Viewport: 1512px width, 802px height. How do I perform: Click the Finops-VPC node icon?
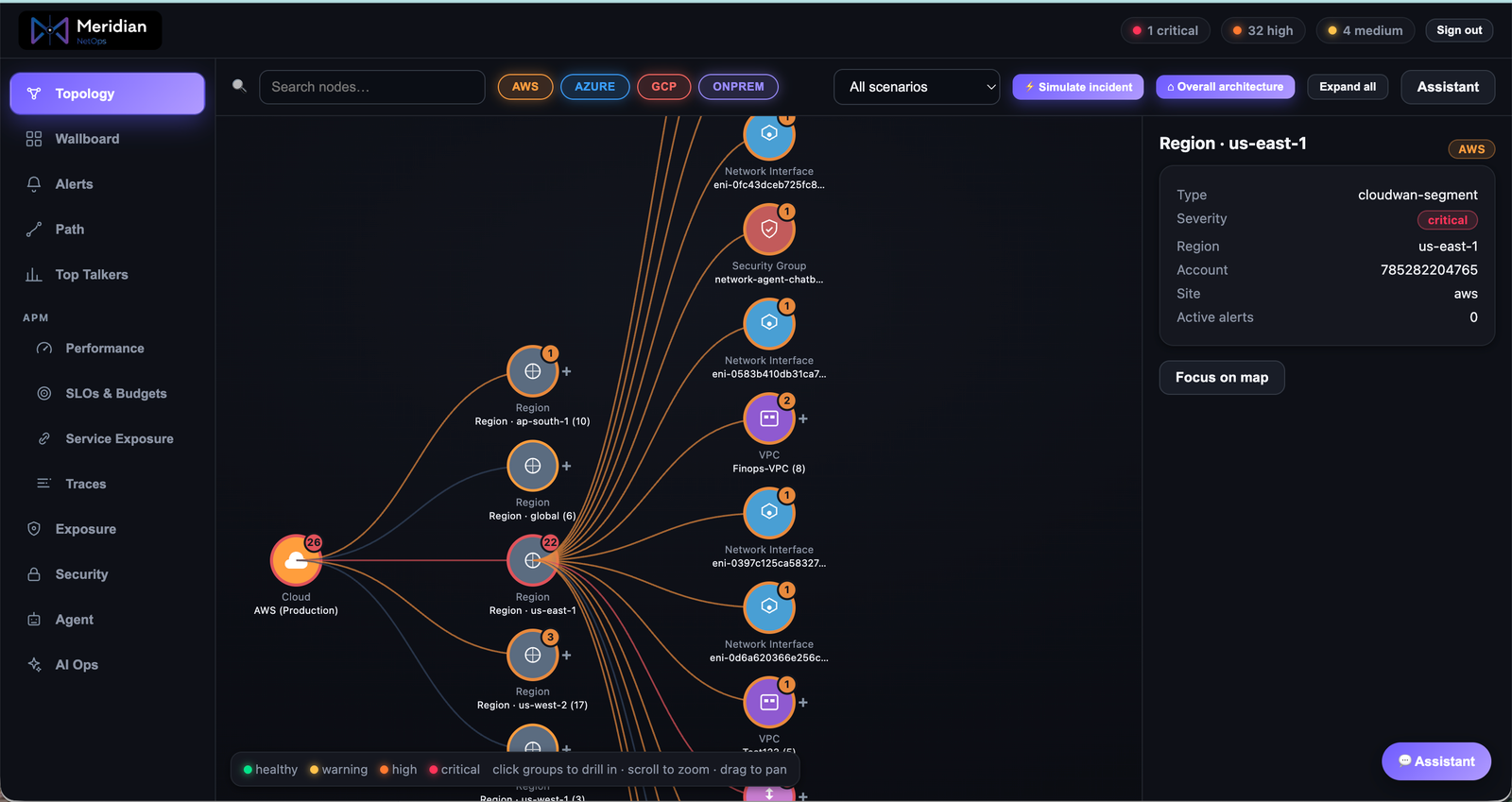769,418
